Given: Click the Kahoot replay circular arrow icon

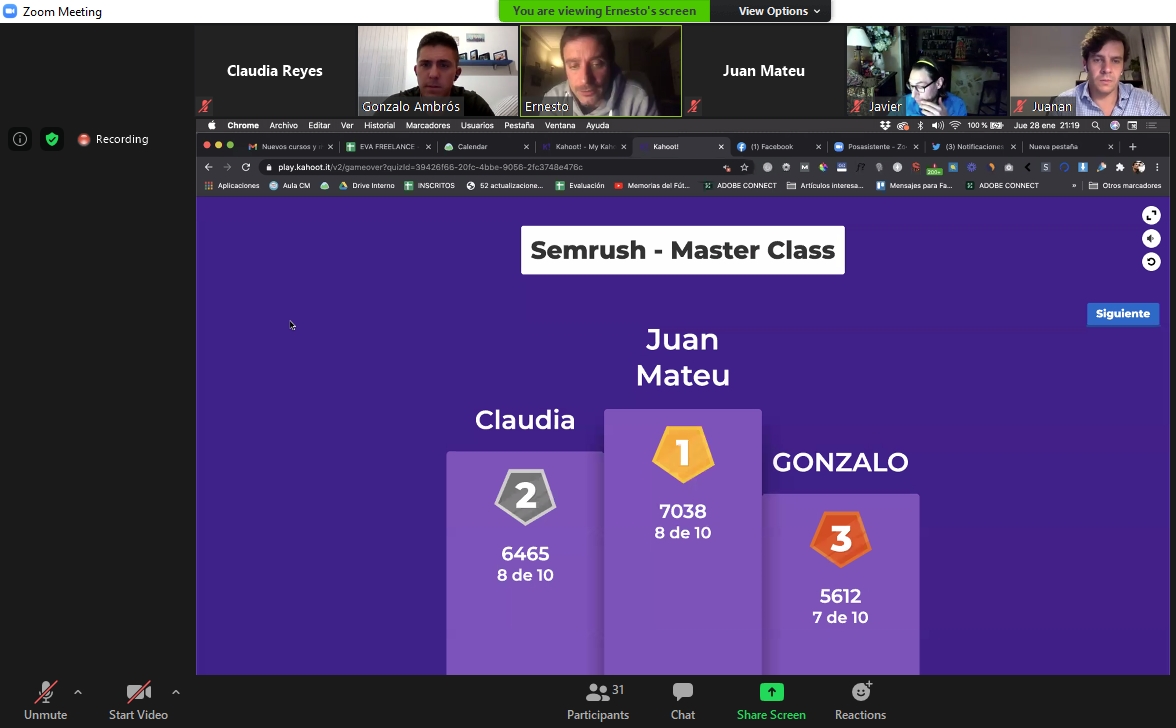Looking at the screenshot, I should pyautogui.click(x=1150, y=262).
